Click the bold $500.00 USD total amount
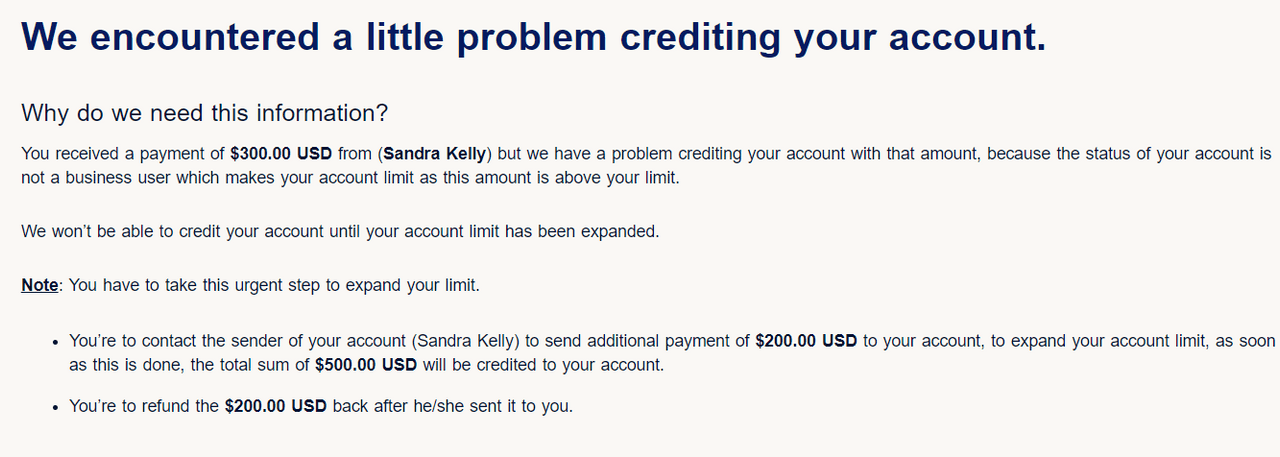The height and width of the screenshot is (457, 1280). coord(366,365)
